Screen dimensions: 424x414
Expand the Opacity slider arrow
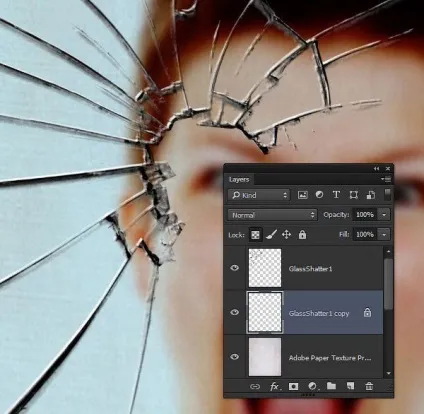(384, 215)
